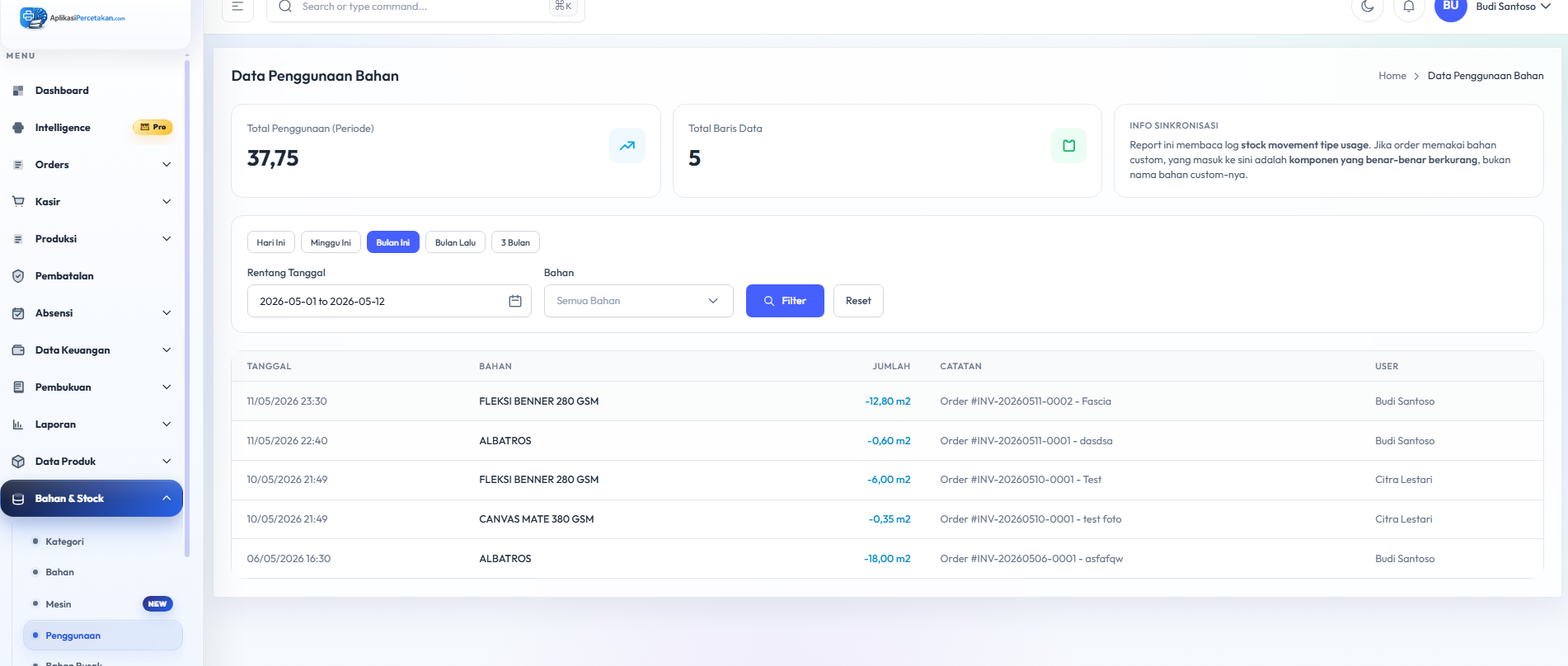Viewport: 1568px width, 666px height.
Task: Open the date range calendar icon
Action: click(x=515, y=301)
